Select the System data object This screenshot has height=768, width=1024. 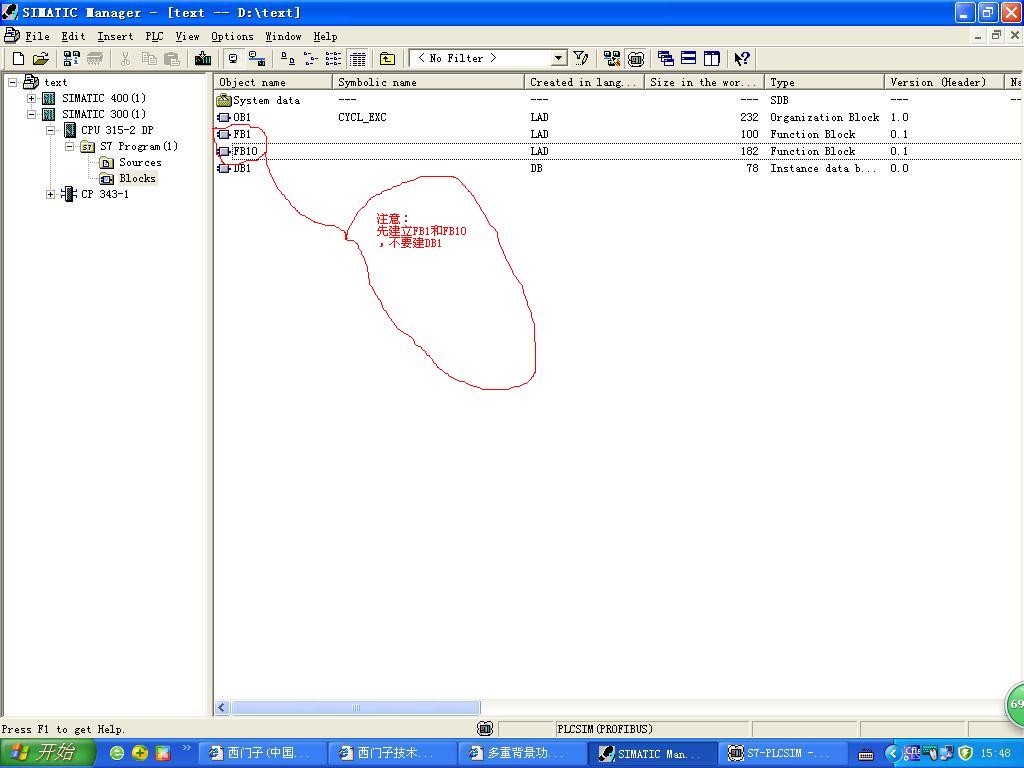click(x=266, y=101)
